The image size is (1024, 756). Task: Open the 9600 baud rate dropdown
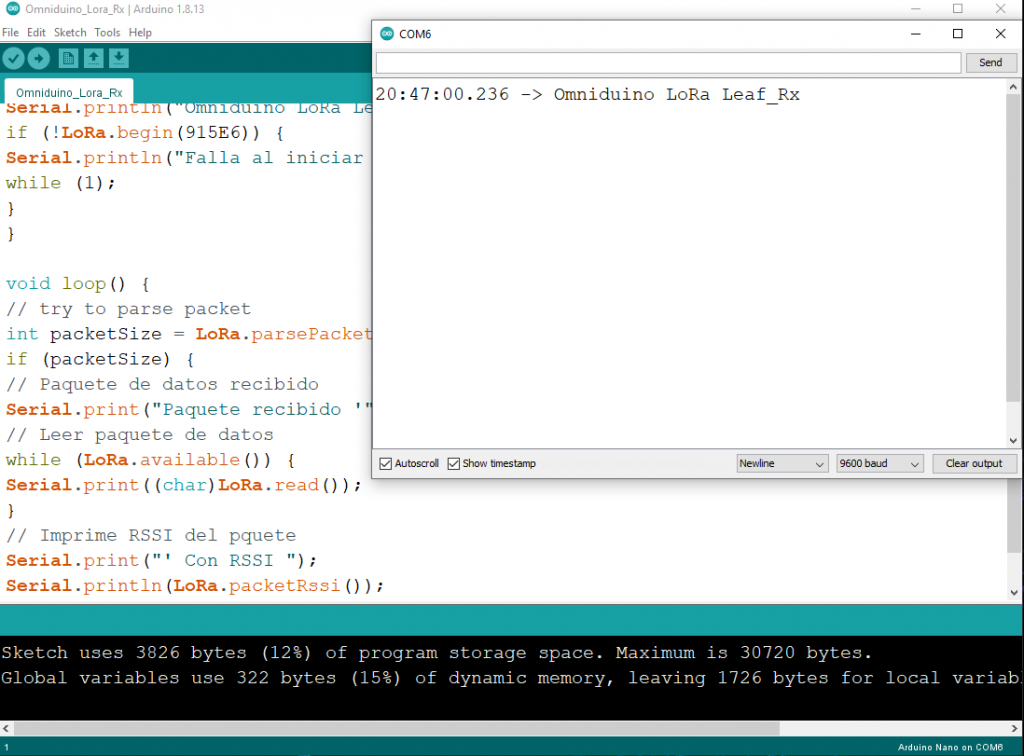coord(880,464)
